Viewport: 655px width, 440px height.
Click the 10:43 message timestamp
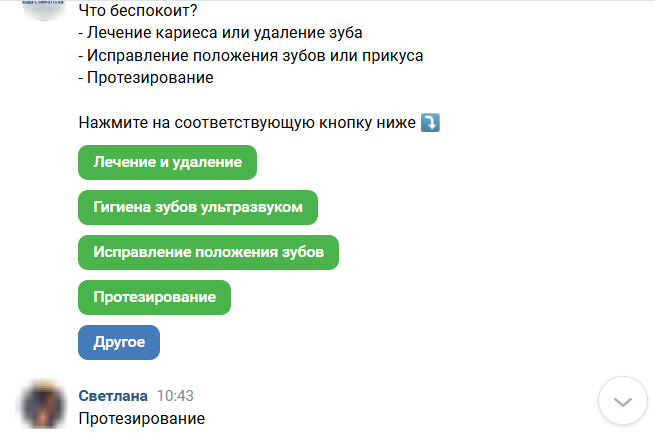[175, 396]
